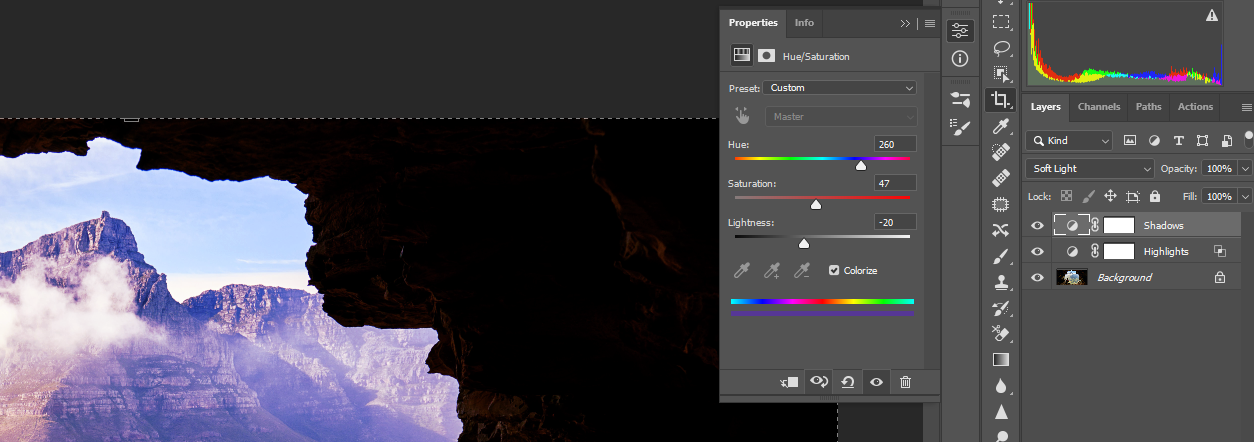Open the Layers panel menu
Image resolution: width=1254 pixels, height=442 pixels.
[x=1246, y=107]
